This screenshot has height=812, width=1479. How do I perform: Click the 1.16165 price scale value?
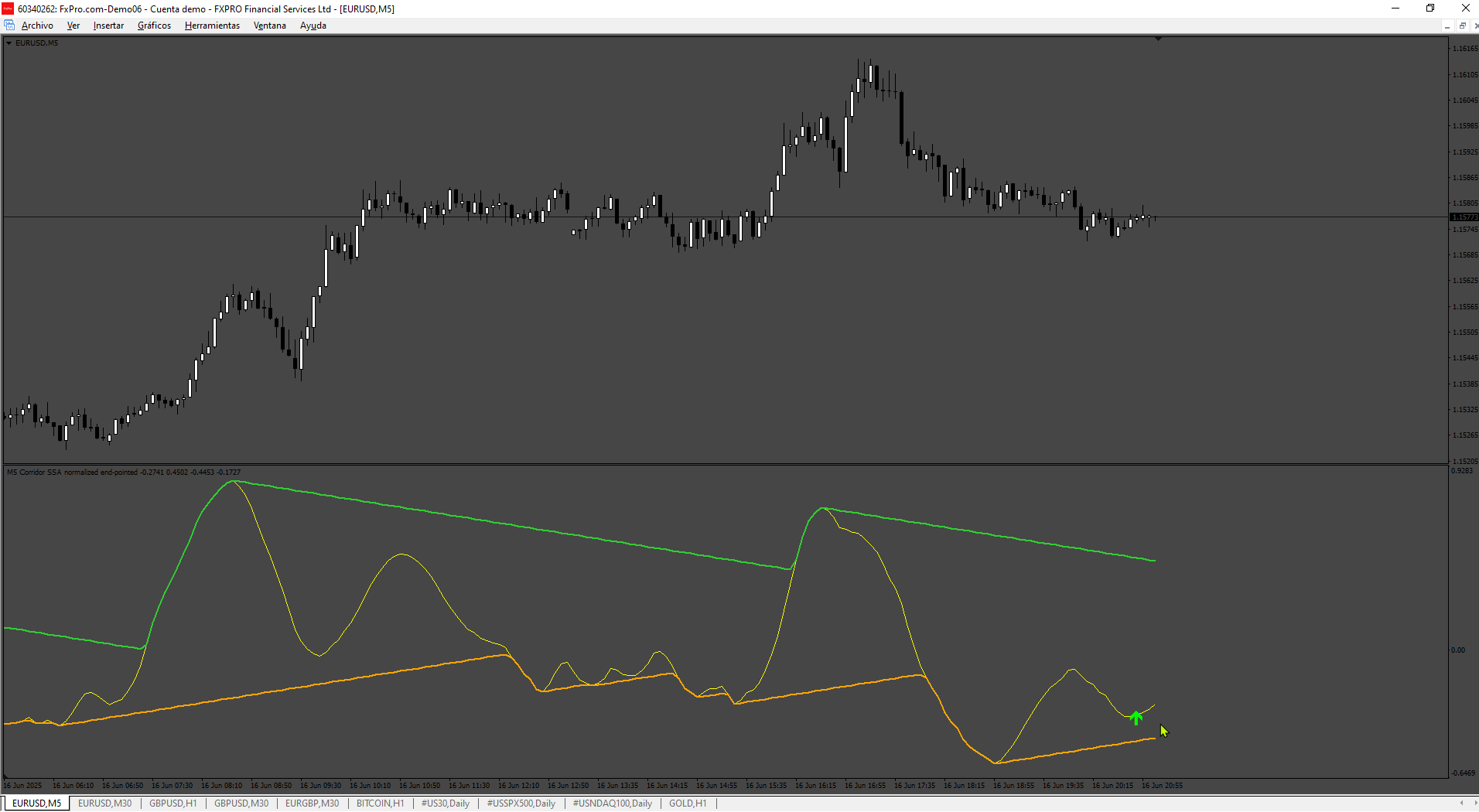(1465, 49)
